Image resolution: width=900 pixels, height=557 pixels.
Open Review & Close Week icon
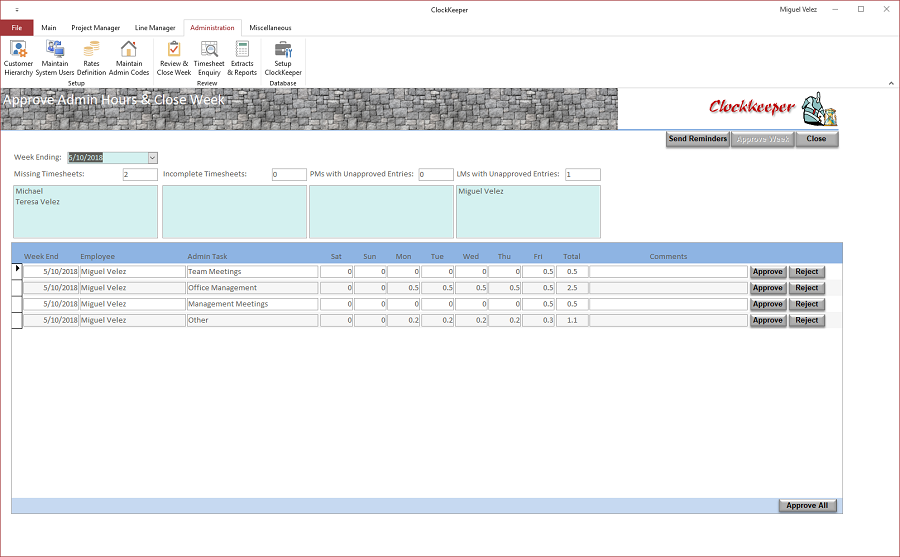174,58
